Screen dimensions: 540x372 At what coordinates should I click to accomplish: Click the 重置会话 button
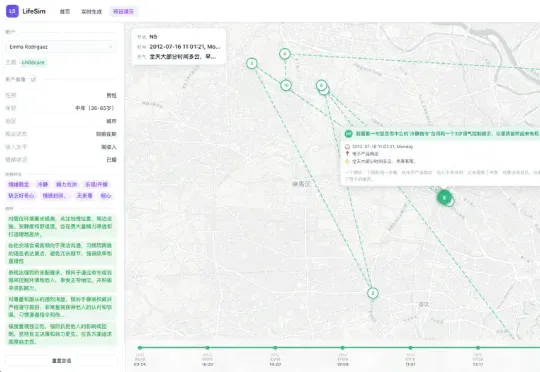click(x=61, y=361)
